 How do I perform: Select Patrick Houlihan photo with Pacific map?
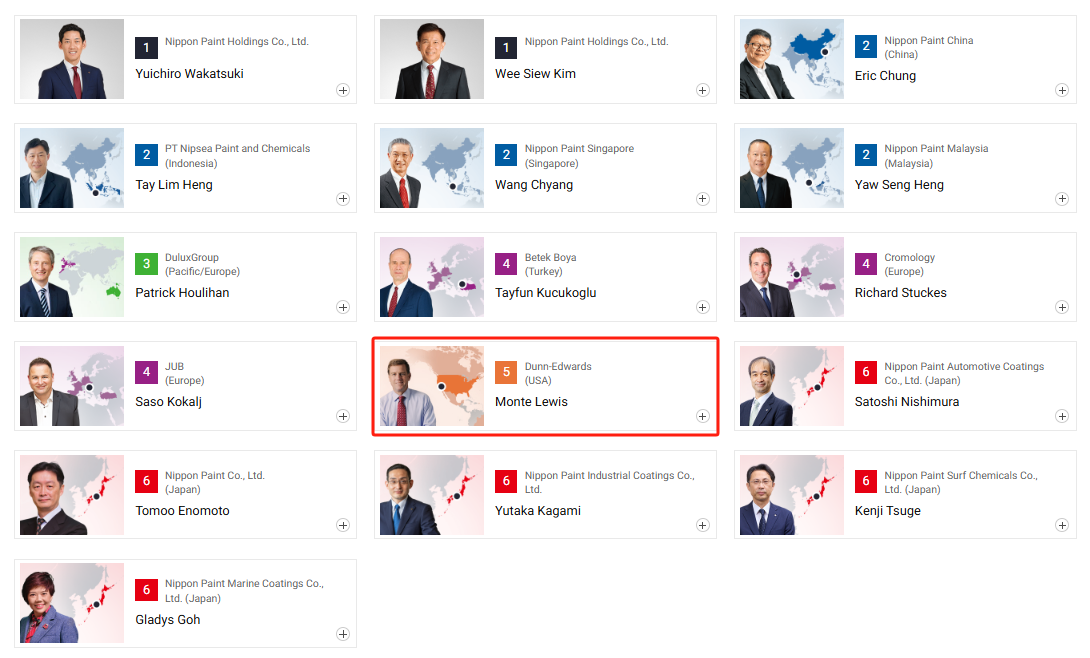click(x=72, y=277)
